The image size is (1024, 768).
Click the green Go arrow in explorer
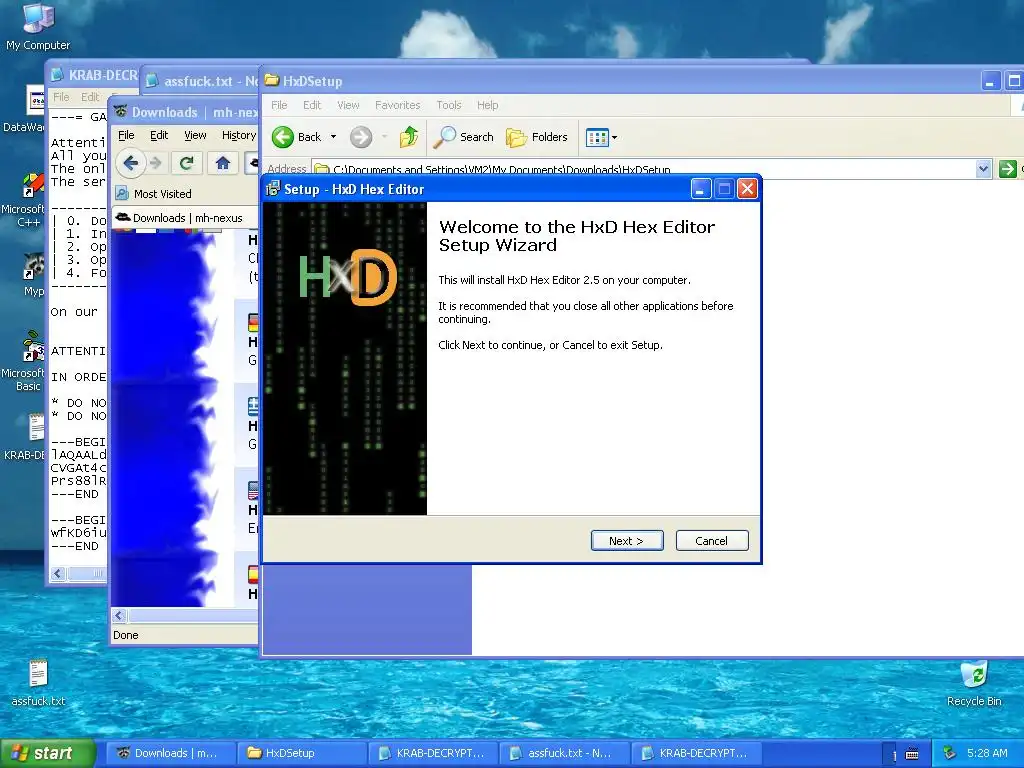pos(1008,169)
